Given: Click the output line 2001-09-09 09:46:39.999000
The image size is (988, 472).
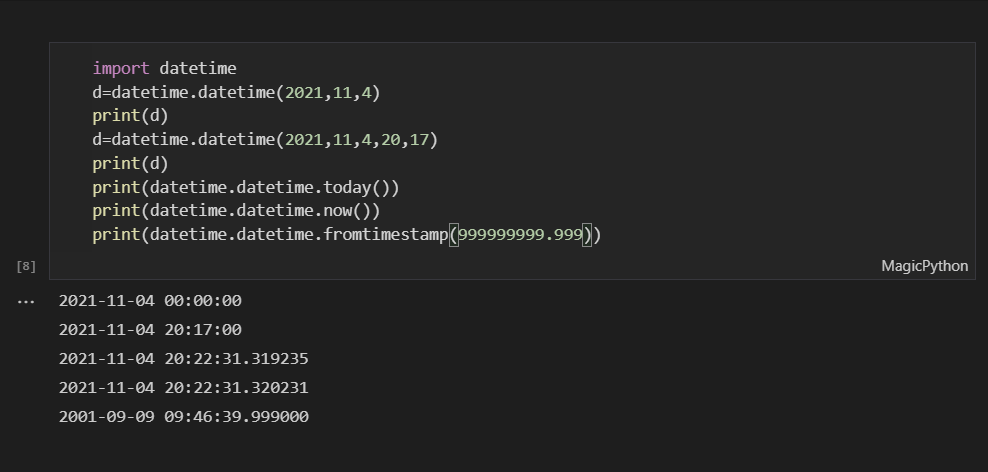Looking at the screenshot, I should tap(183, 417).
